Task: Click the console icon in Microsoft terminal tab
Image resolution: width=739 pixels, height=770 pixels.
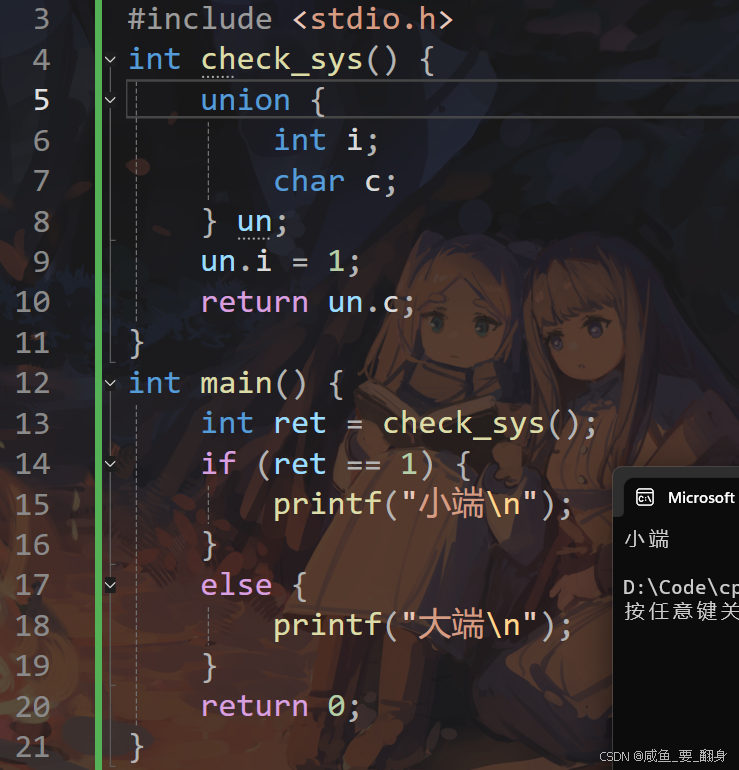Action: (644, 497)
